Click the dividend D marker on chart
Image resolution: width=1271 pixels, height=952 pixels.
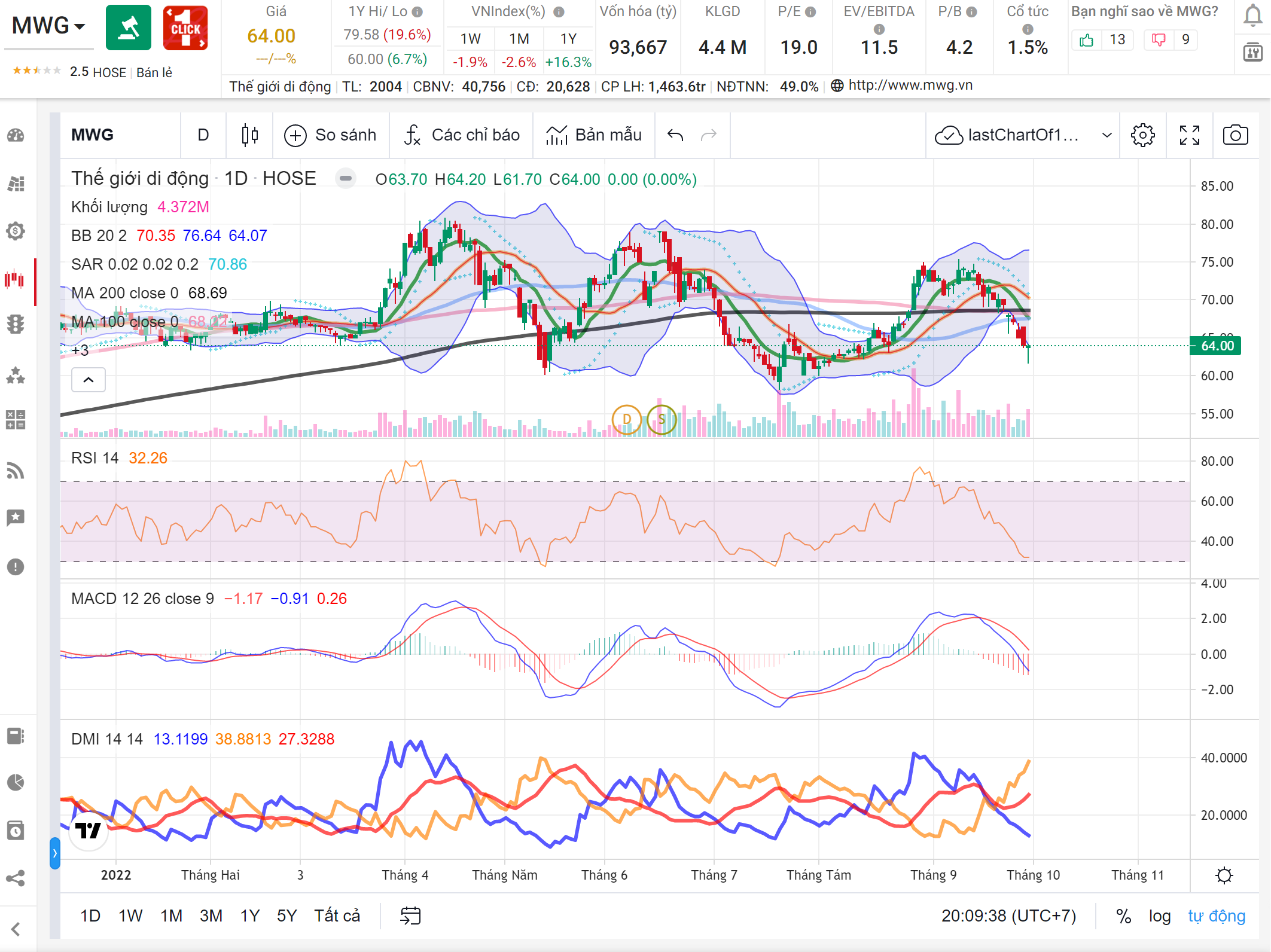click(x=627, y=419)
